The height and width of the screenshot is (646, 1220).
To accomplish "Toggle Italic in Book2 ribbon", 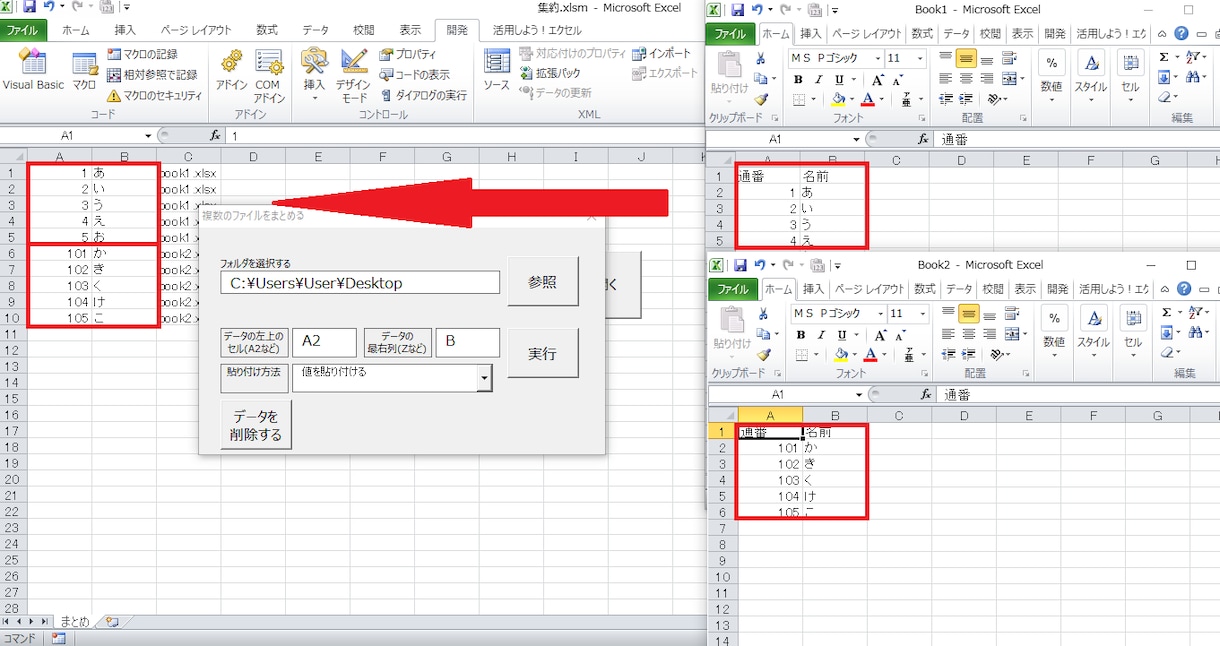I will [x=819, y=333].
